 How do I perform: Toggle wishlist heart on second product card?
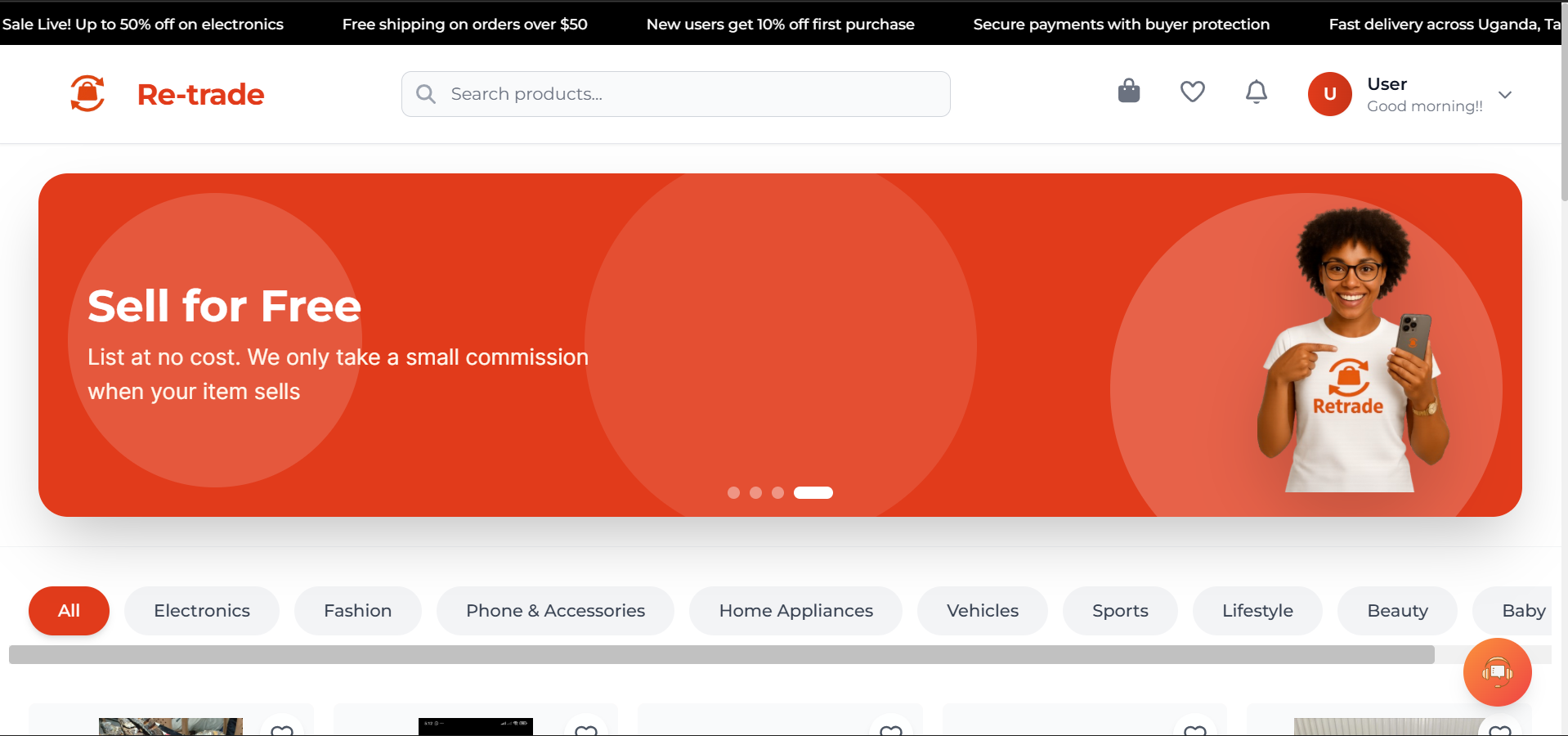(x=586, y=729)
